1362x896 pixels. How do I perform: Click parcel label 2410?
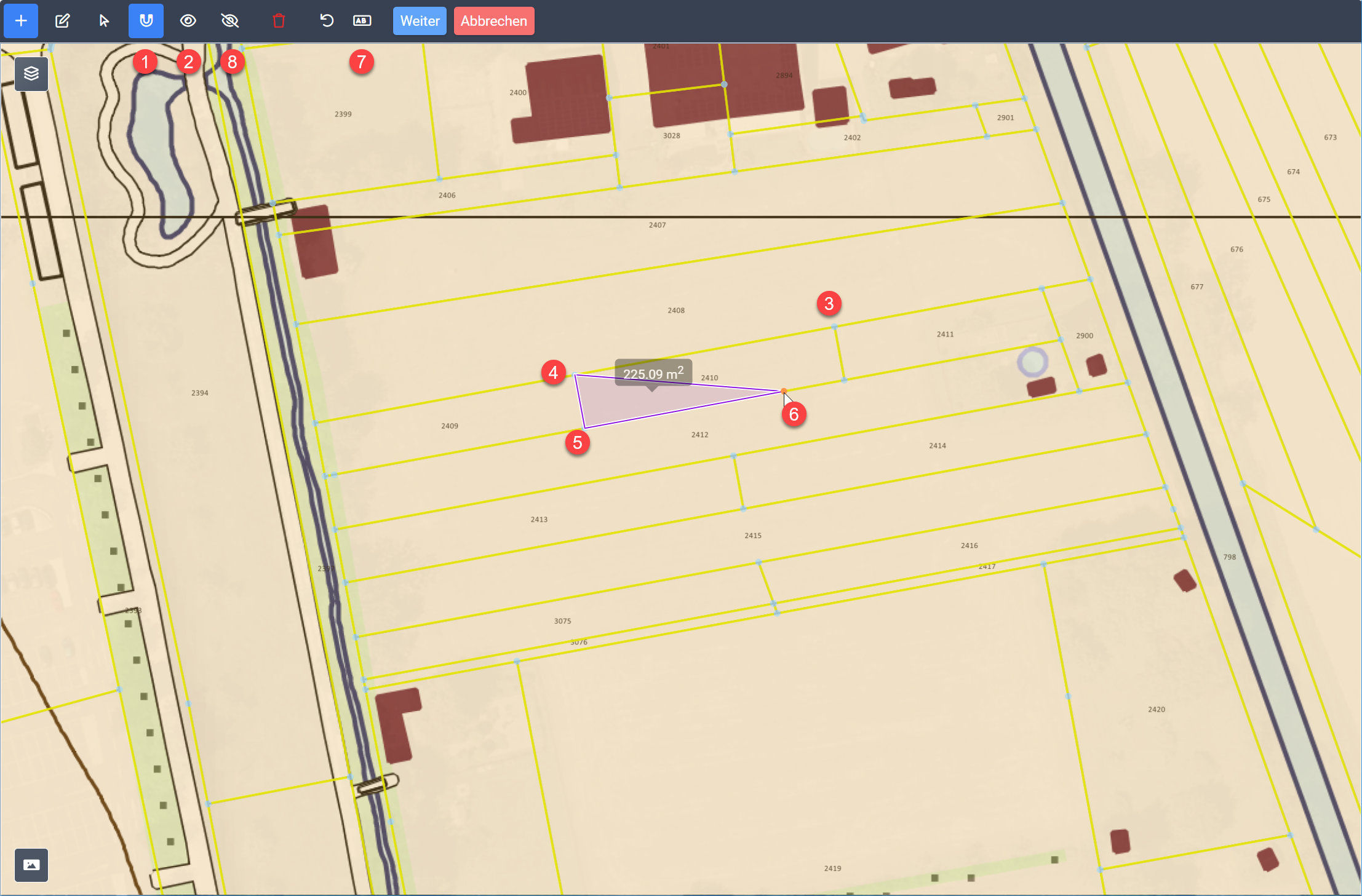coord(709,378)
